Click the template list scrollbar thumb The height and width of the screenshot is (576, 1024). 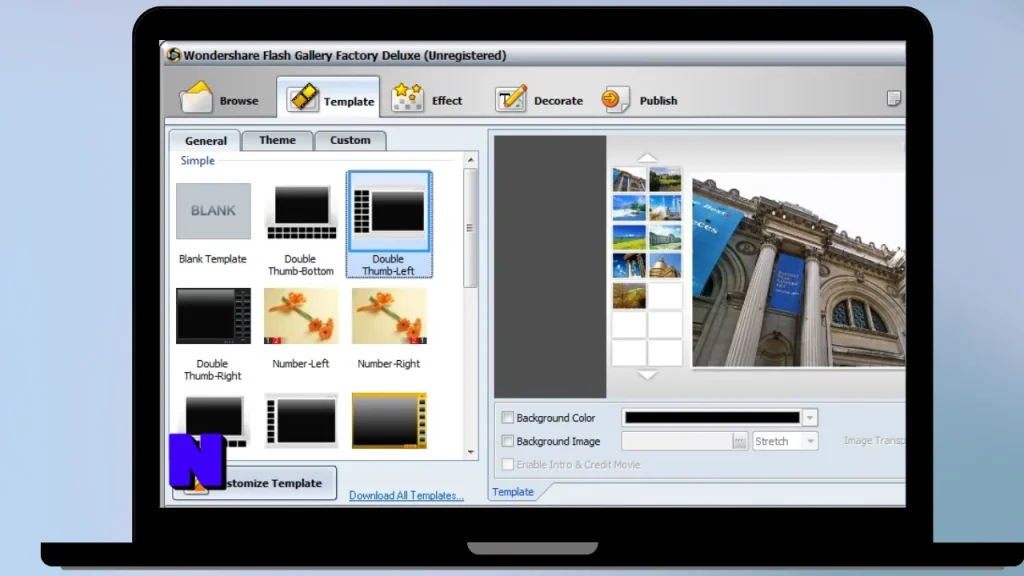tap(470, 228)
